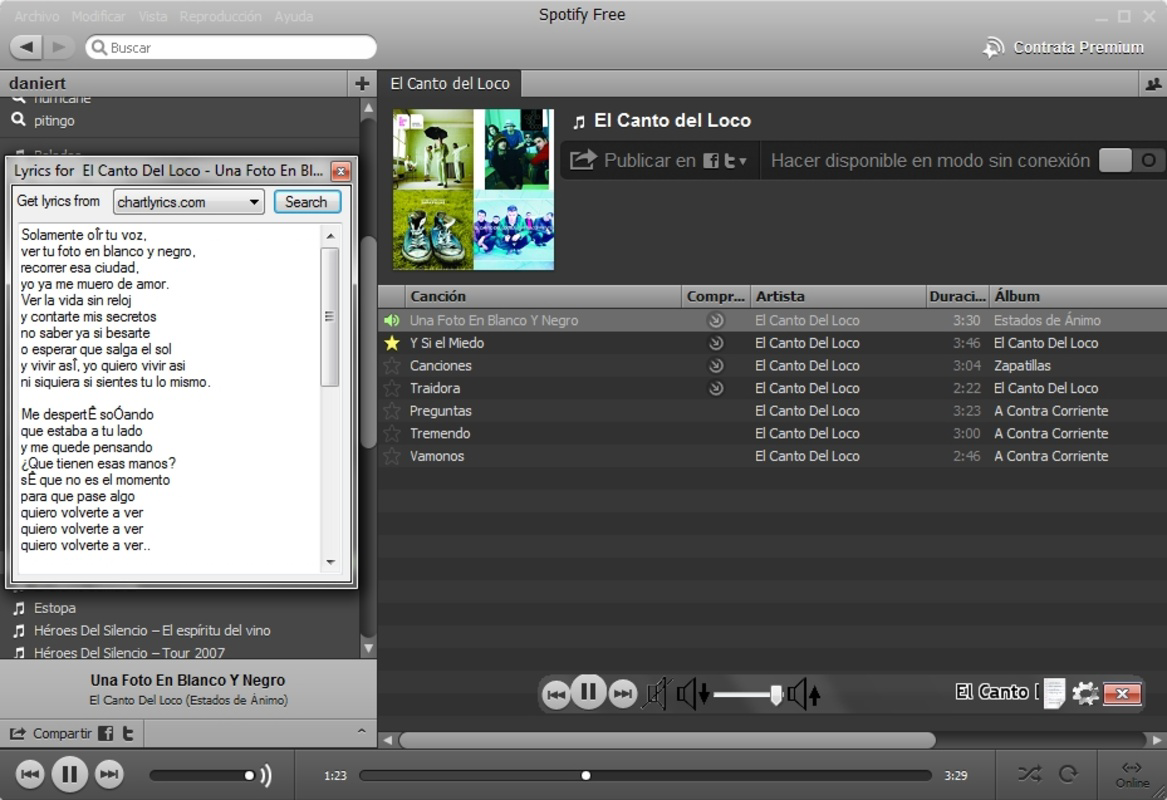
Task: Click the Compartir share button
Action: [x=51, y=734]
